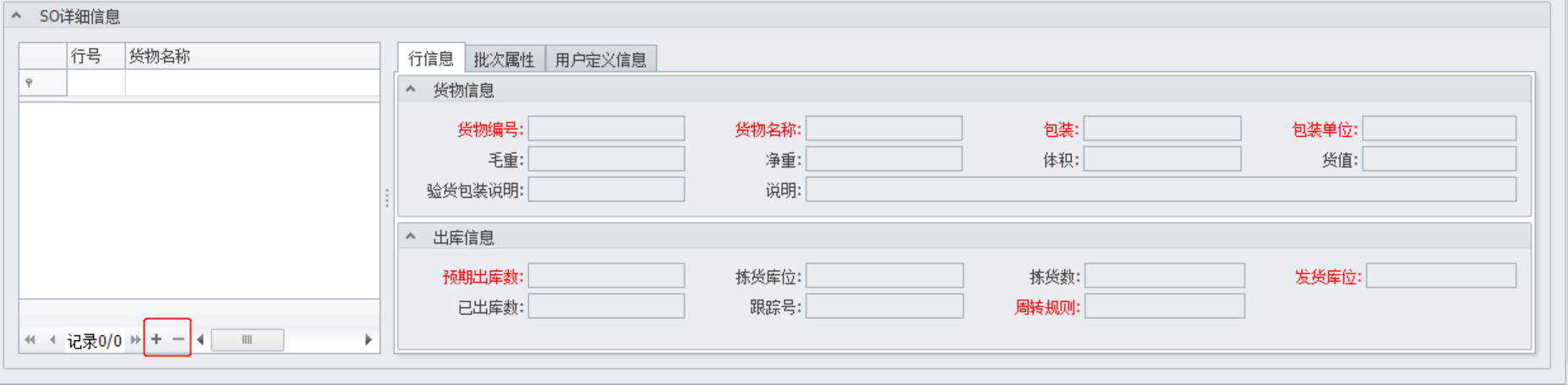The image size is (1568, 385).
Task: Click the 发货库位 input field
Action: [1441, 276]
